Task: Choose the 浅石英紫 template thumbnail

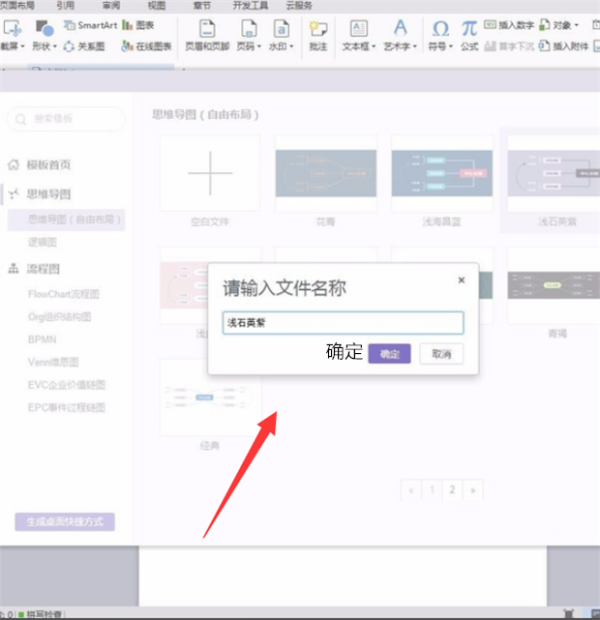Action: click(x=554, y=173)
